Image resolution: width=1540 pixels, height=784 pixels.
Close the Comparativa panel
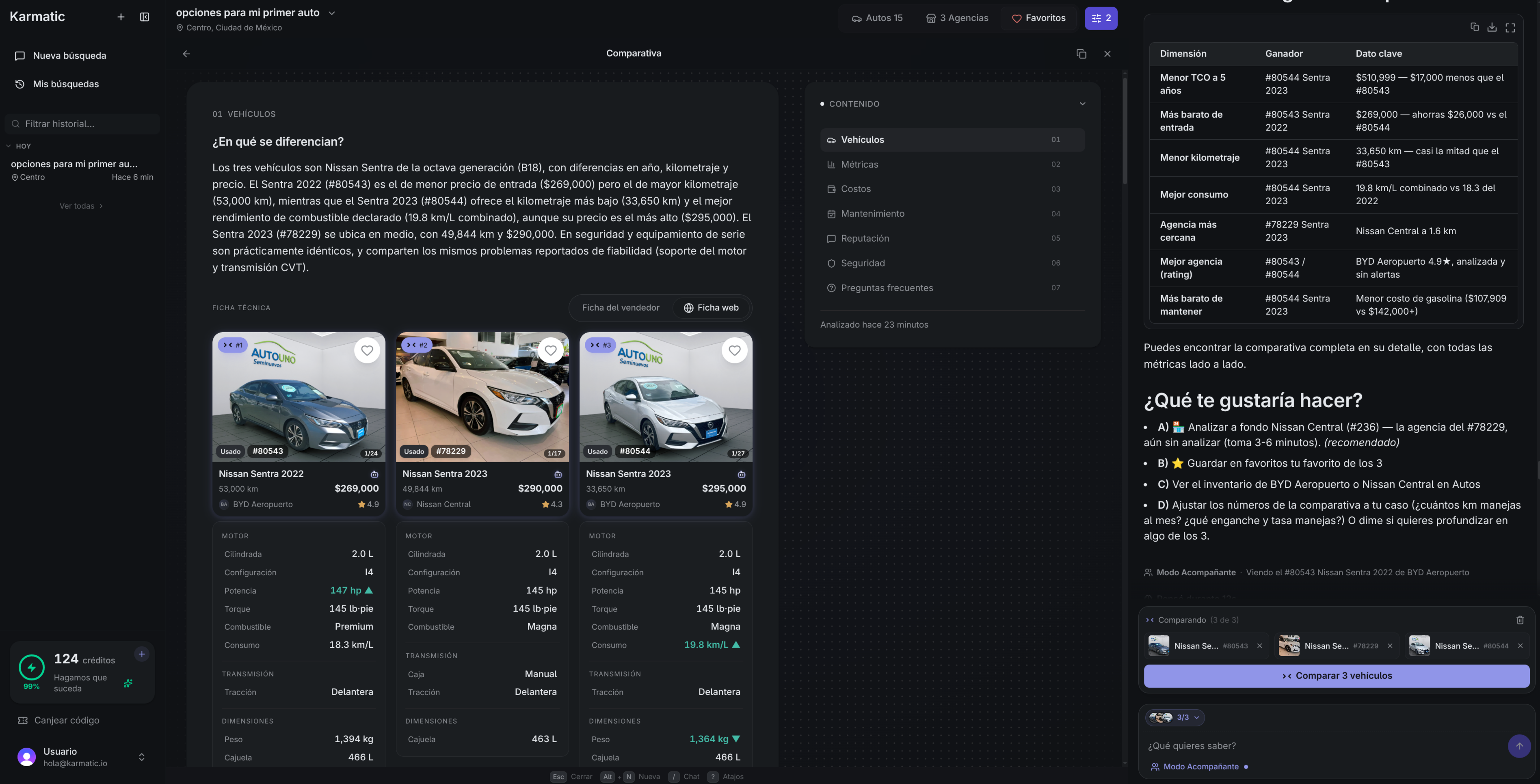point(1107,54)
